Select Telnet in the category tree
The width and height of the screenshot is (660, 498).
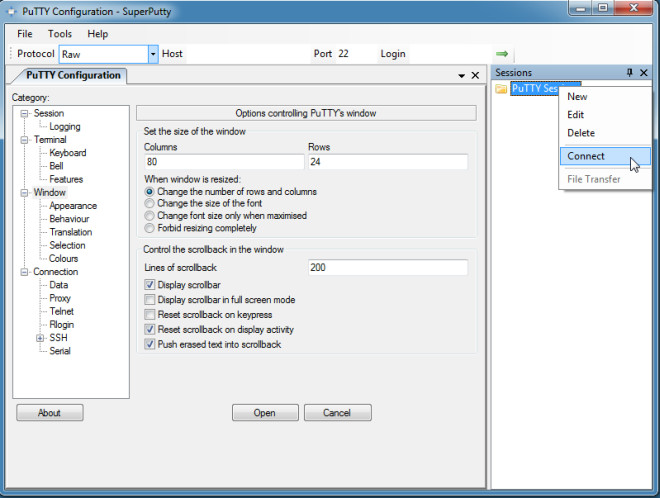[61, 312]
